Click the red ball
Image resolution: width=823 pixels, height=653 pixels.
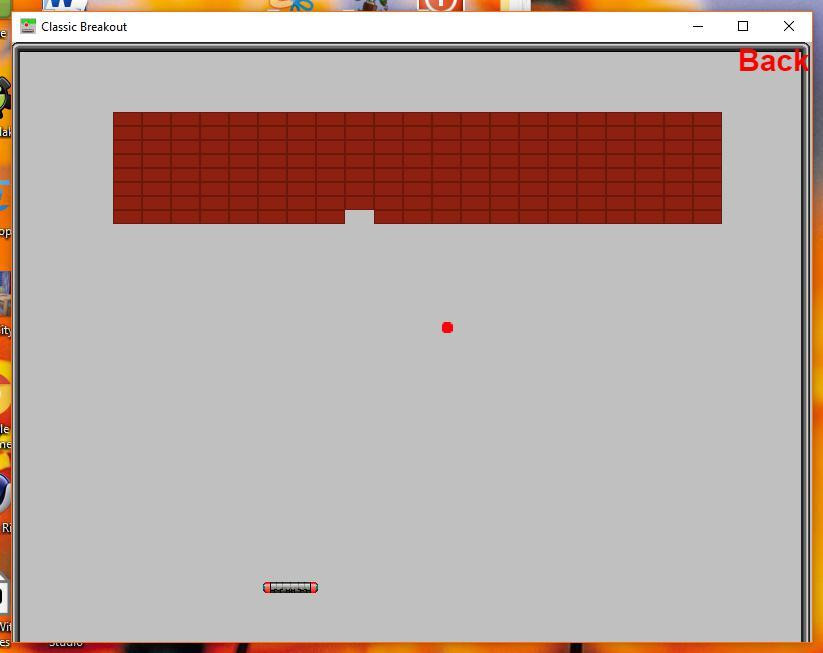tap(447, 328)
